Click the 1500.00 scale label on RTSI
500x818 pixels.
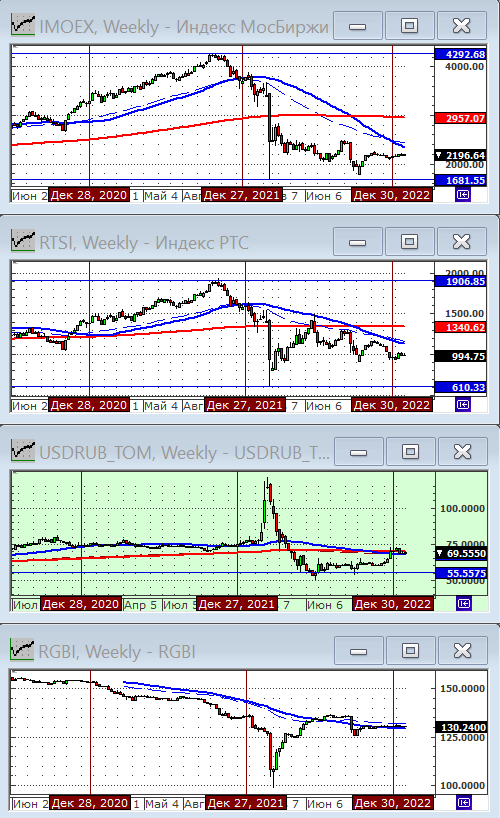point(465,313)
